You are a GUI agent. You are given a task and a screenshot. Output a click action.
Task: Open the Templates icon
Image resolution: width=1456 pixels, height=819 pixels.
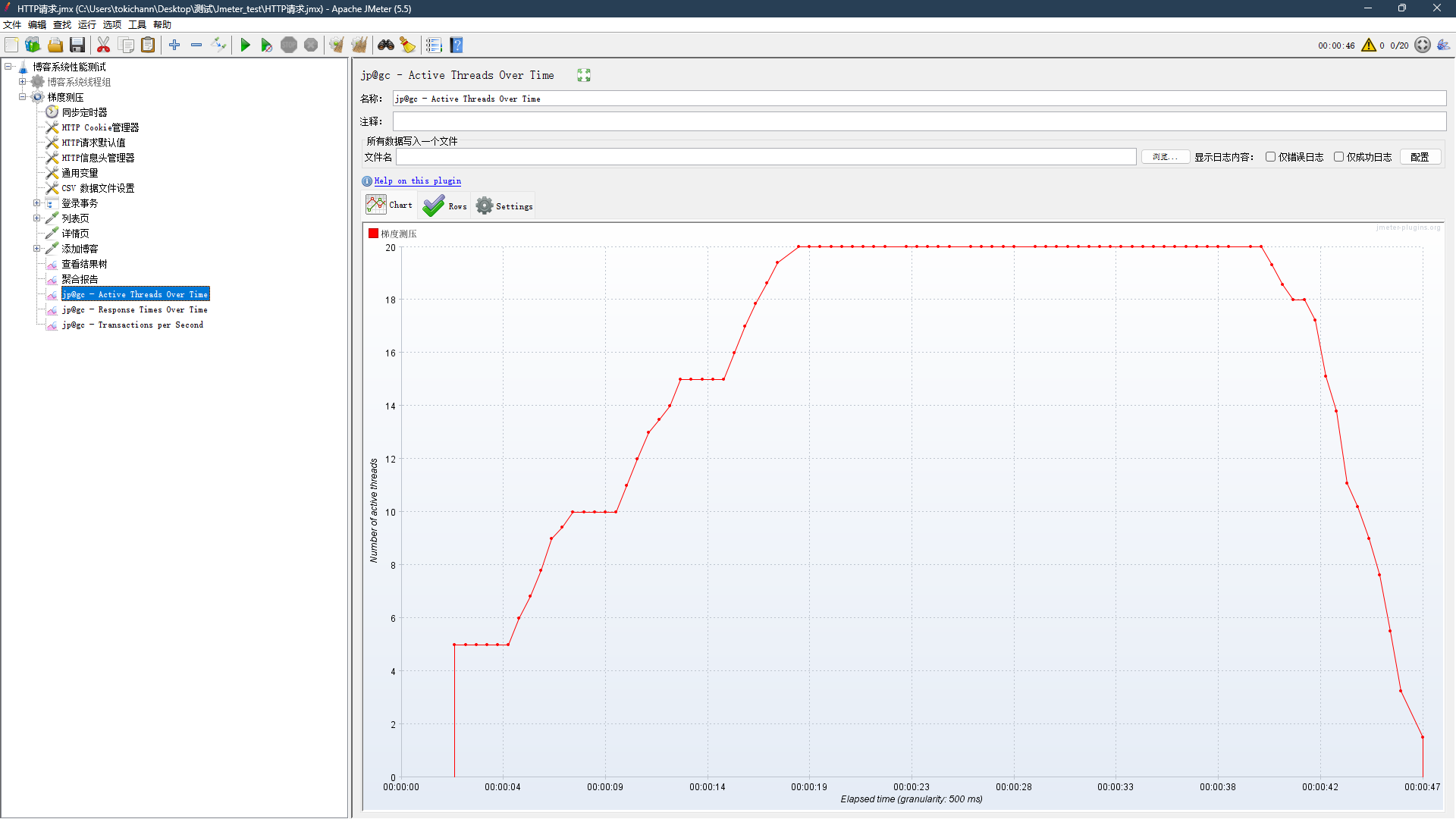tap(33, 45)
